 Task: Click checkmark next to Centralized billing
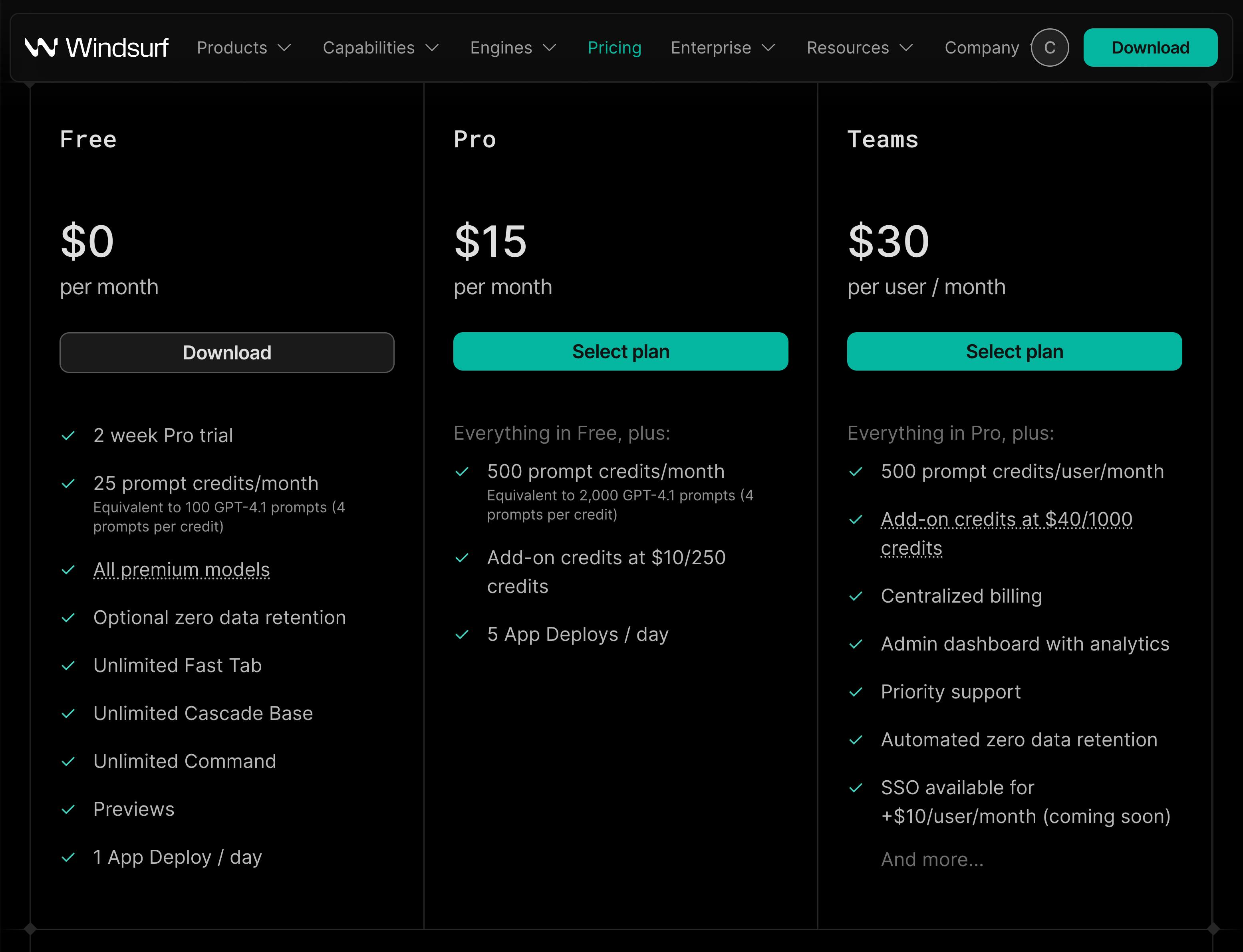tap(855, 596)
